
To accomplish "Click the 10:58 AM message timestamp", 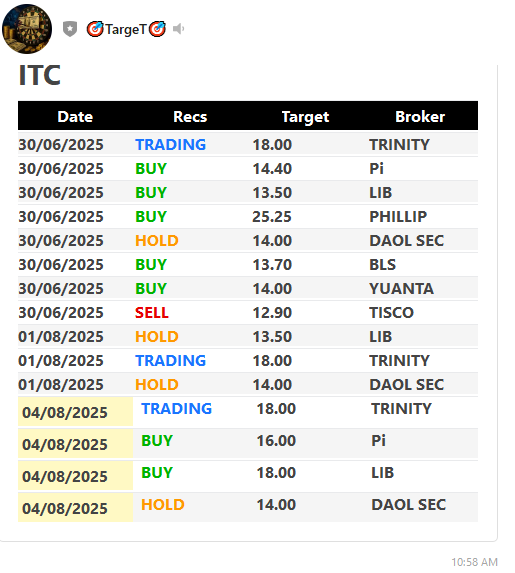I will pos(474,562).
